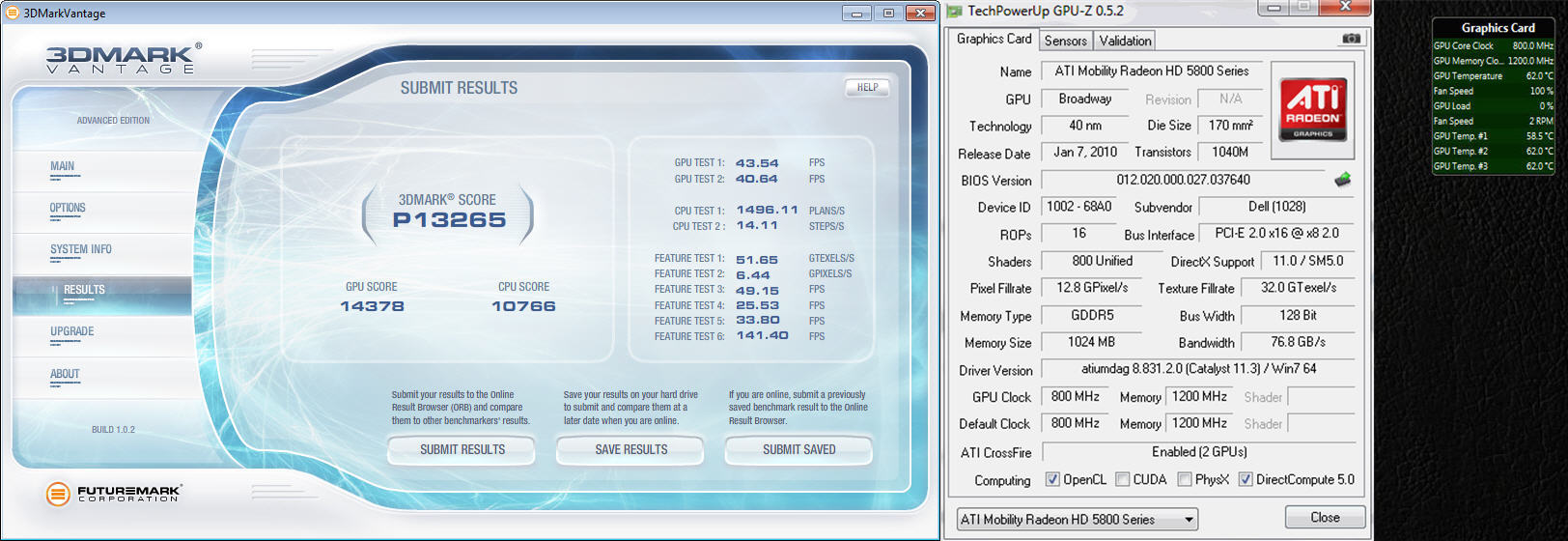Click GPU Temperature row in gadget
Viewport: 1568px width, 541px height.
(1493, 75)
